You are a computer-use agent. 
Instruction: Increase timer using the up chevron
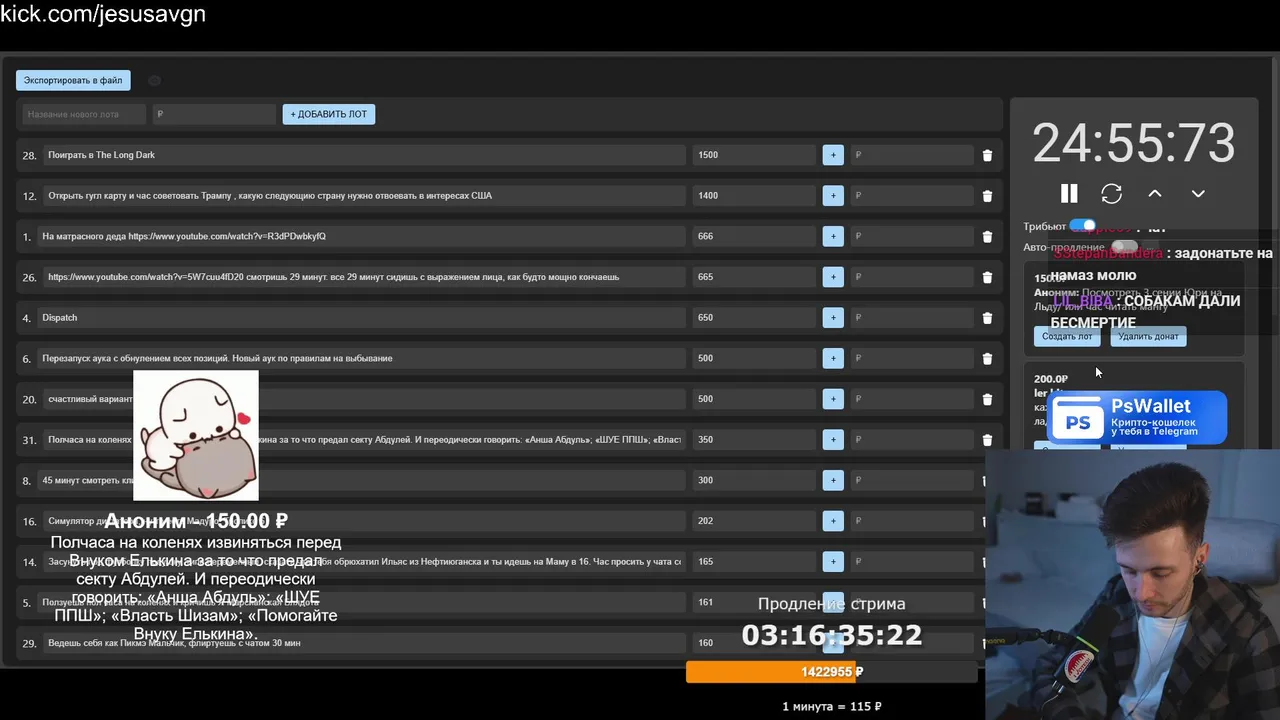[x=1154, y=193]
